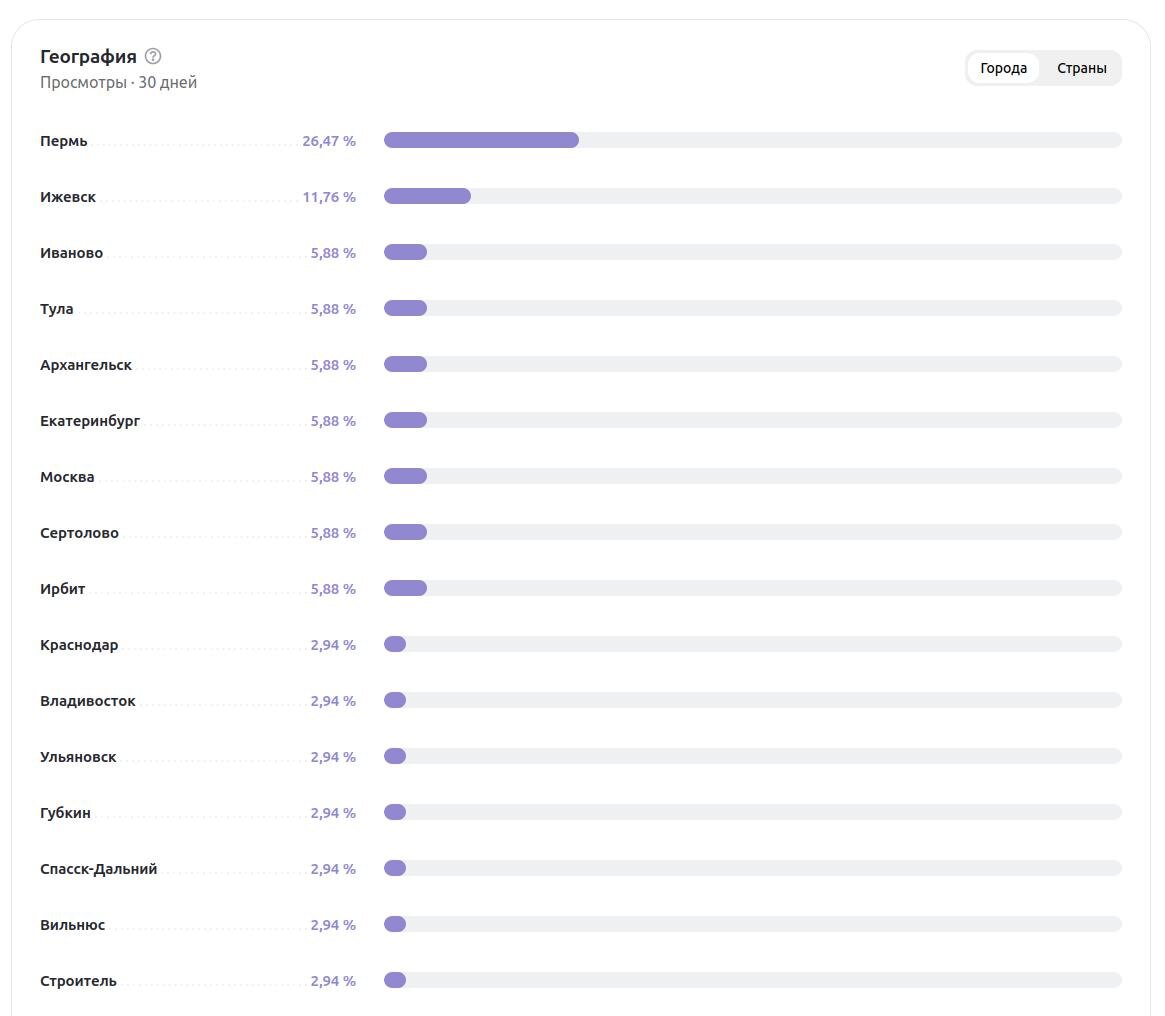Screen dimensions: 1165x1016
Task: Click the Ижевск progress bar
Action: 753,196
